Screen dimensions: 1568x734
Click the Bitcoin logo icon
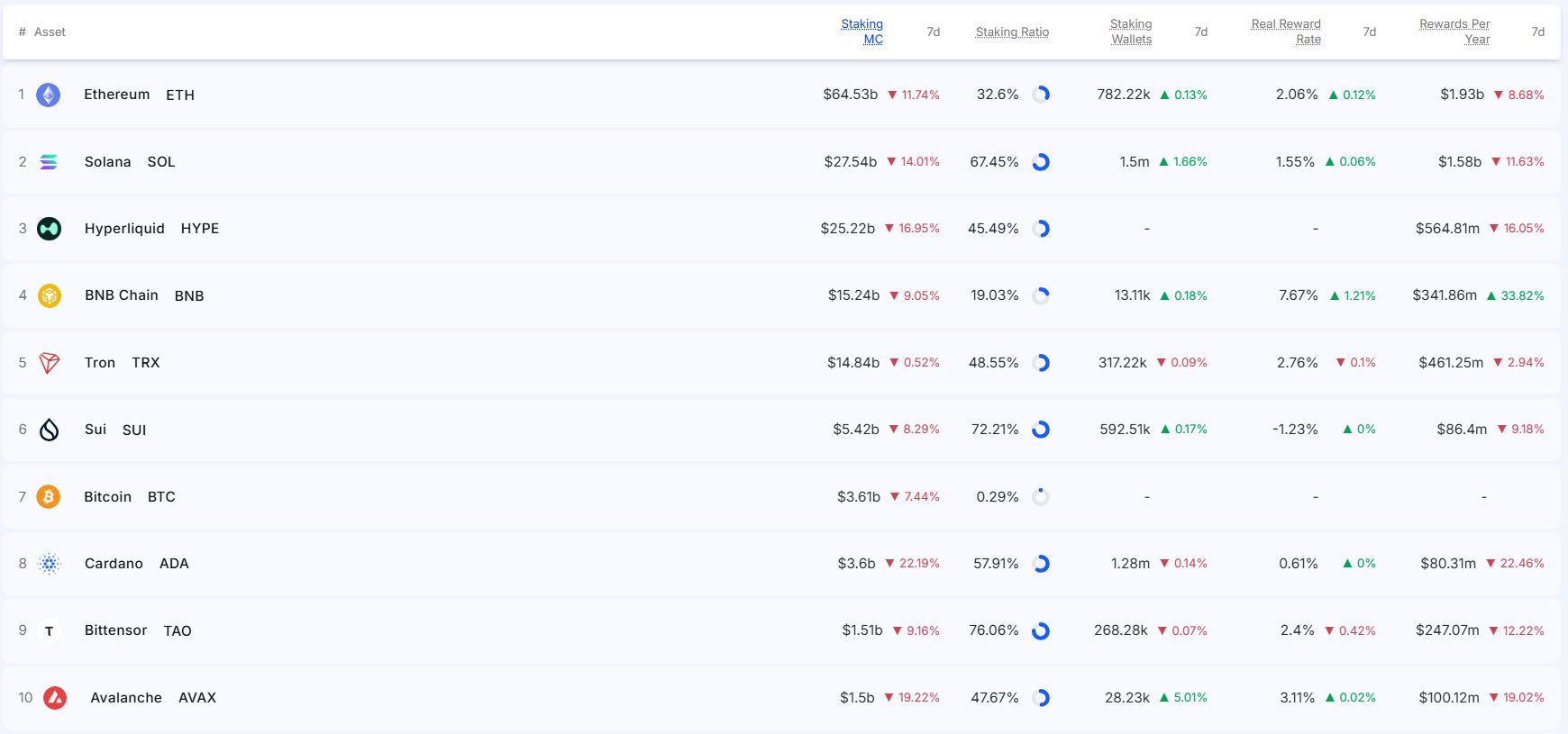49,497
